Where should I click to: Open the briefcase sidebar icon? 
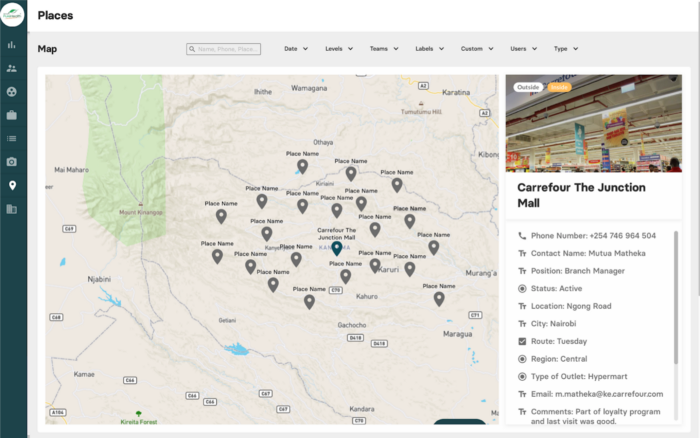pyautogui.click(x=12, y=115)
